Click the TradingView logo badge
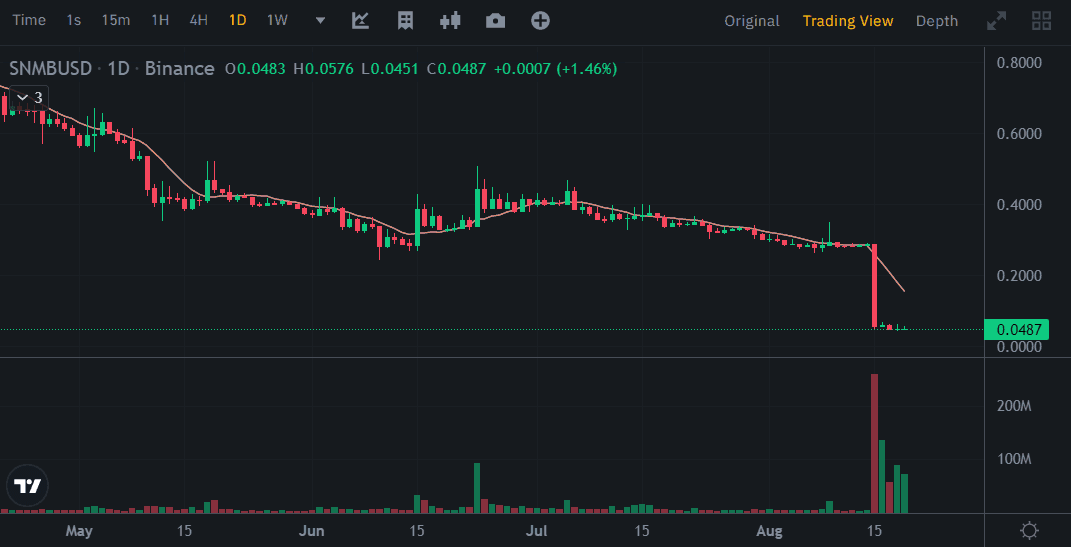 [27, 486]
